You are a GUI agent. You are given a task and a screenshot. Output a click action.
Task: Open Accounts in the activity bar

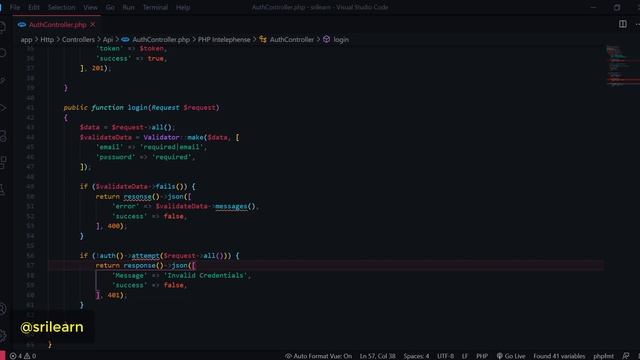coord(3,309)
